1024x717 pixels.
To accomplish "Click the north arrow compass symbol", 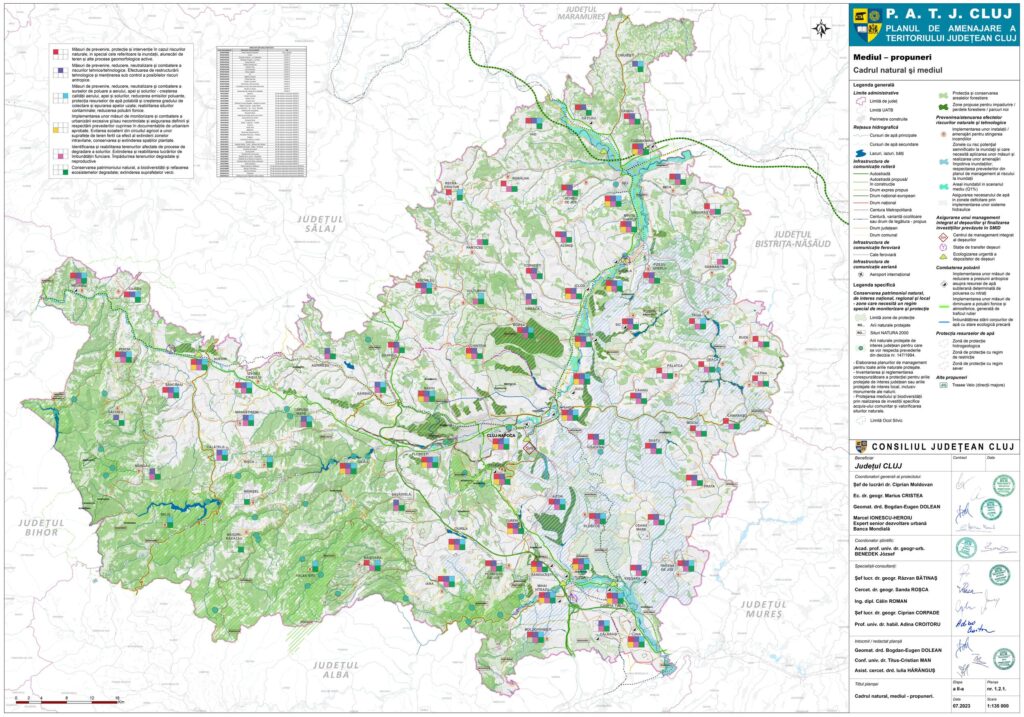I will 823,26.
